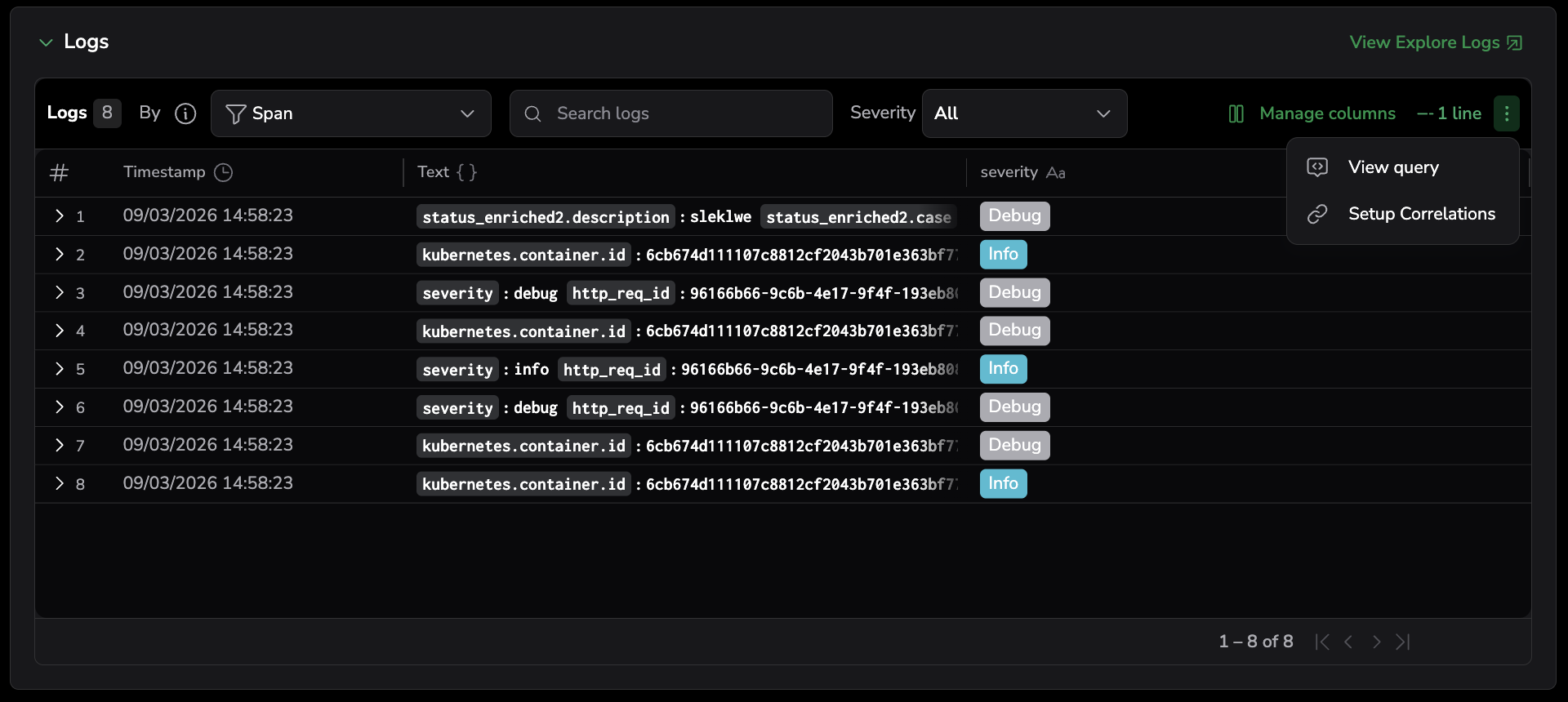Go to the next page of logs
The image size is (1568, 702).
(1376, 642)
